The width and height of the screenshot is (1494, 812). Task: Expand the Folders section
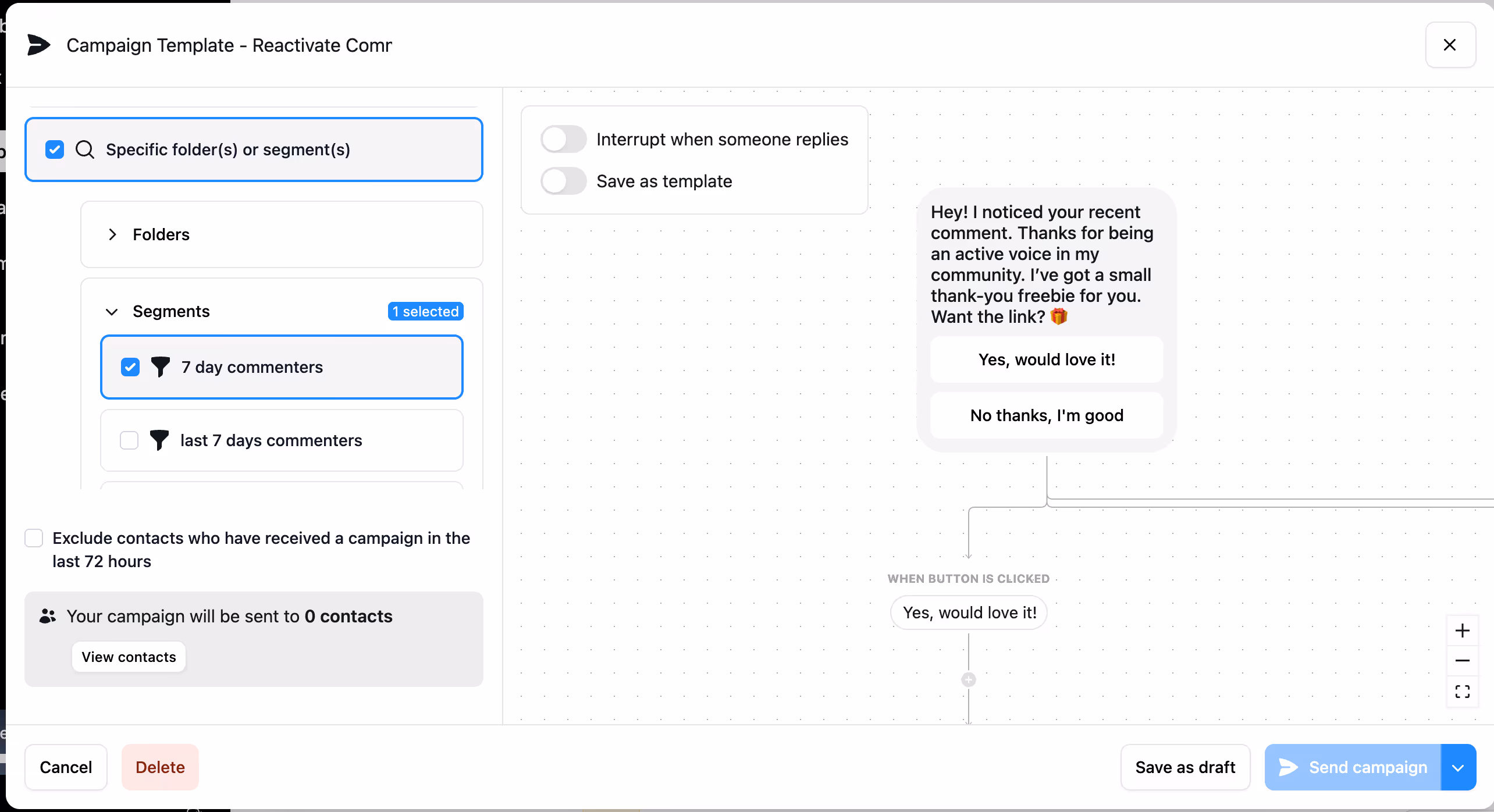point(112,234)
